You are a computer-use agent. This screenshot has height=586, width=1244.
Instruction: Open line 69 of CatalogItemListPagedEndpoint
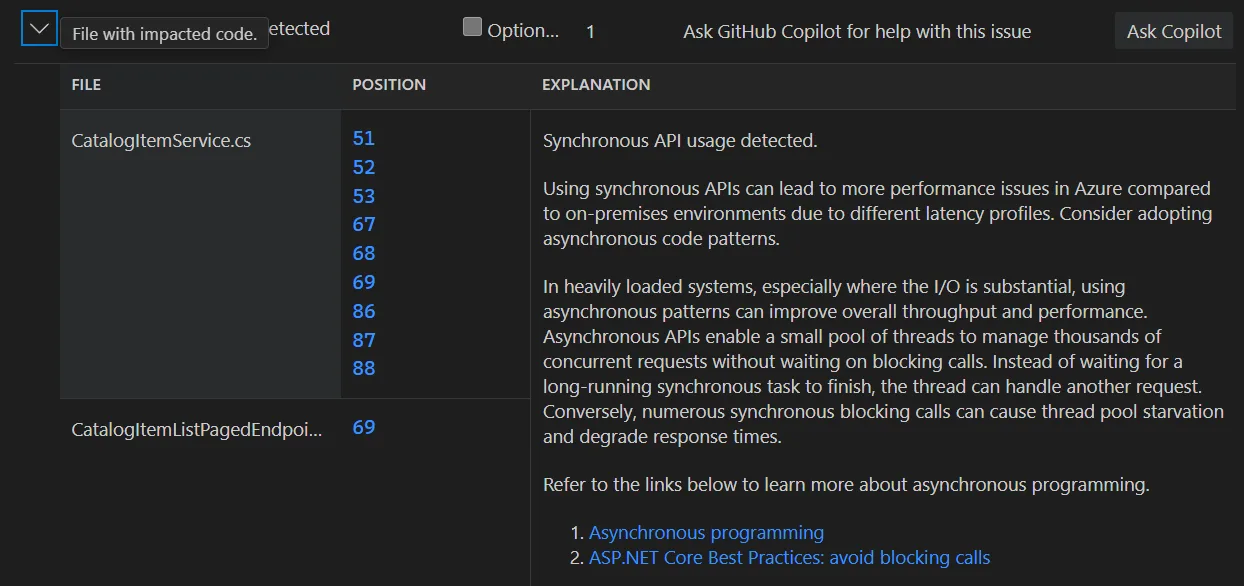point(364,427)
